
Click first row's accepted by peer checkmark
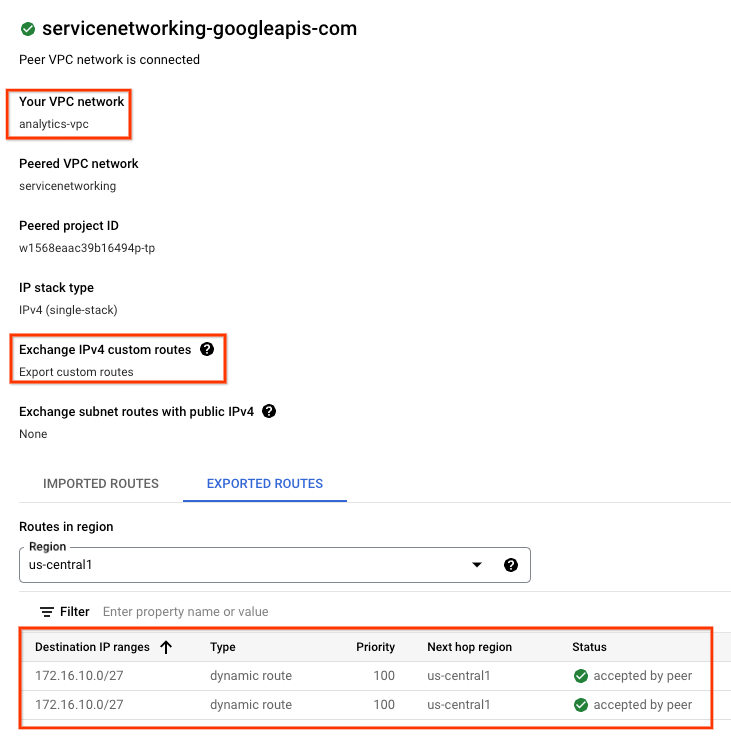click(581, 676)
